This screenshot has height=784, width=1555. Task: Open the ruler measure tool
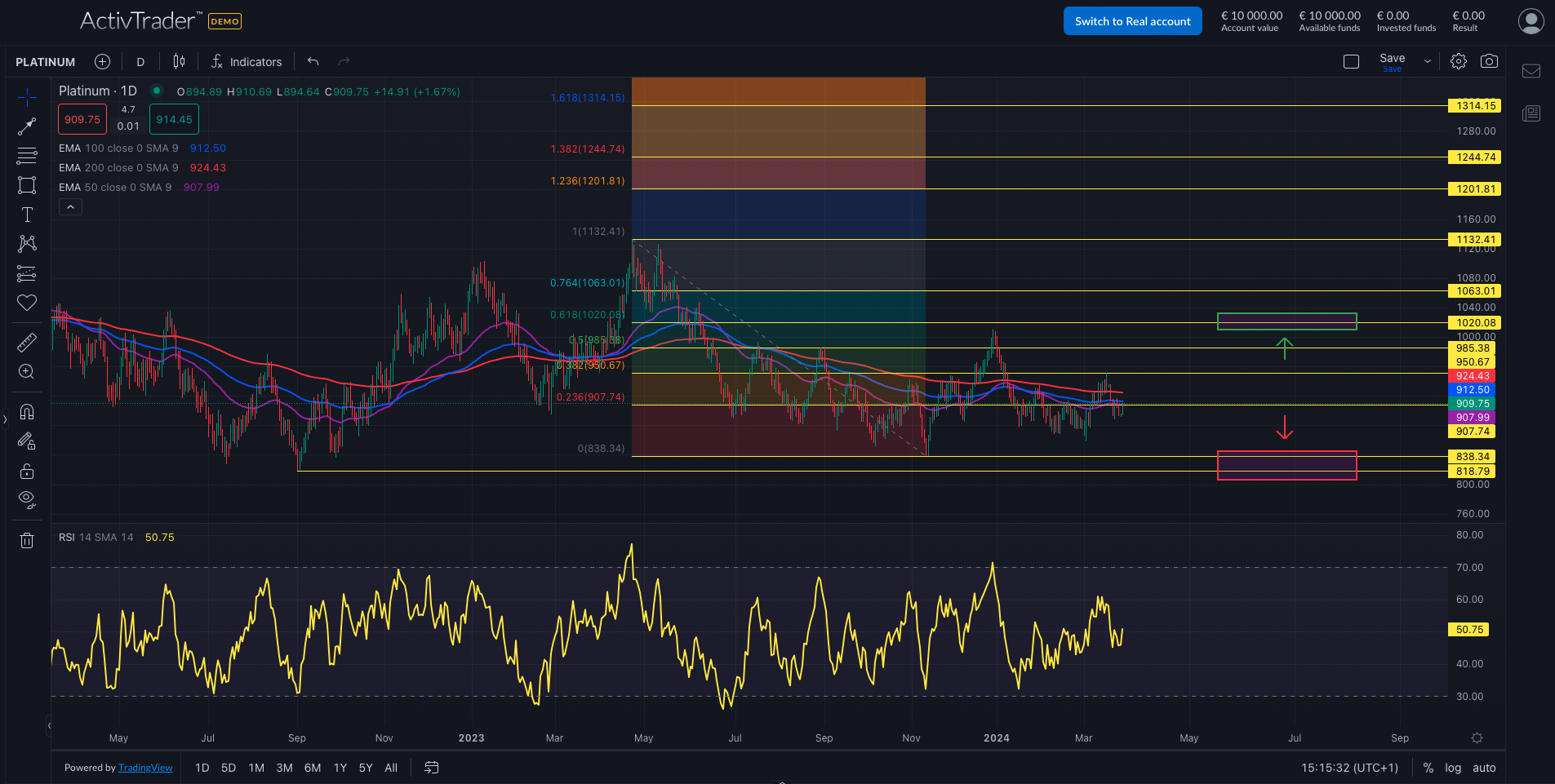[27, 342]
